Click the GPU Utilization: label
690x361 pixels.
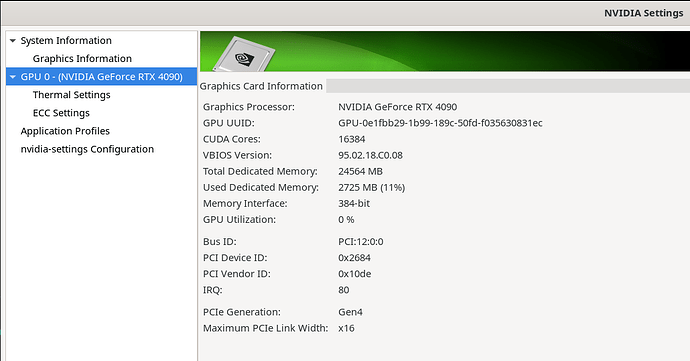(x=239, y=219)
